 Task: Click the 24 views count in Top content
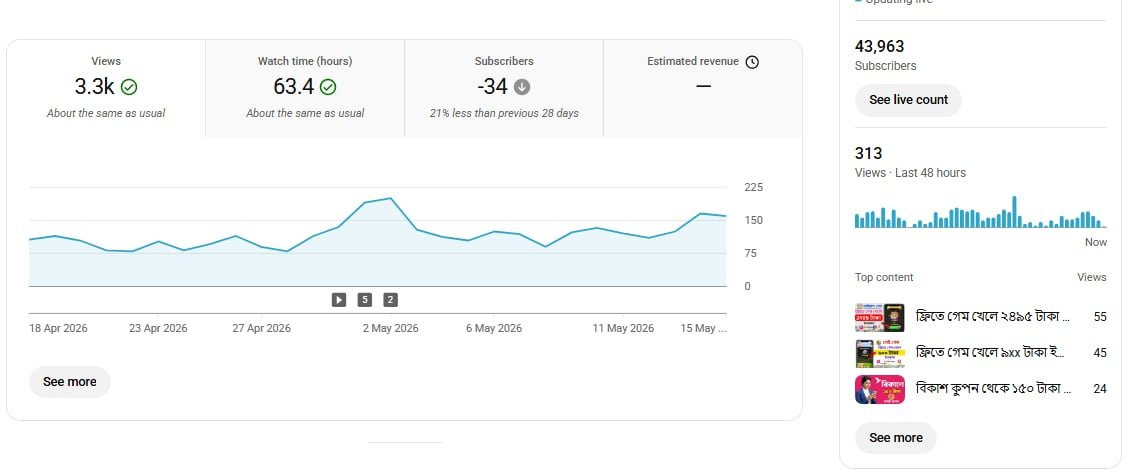[x=1100, y=389]
